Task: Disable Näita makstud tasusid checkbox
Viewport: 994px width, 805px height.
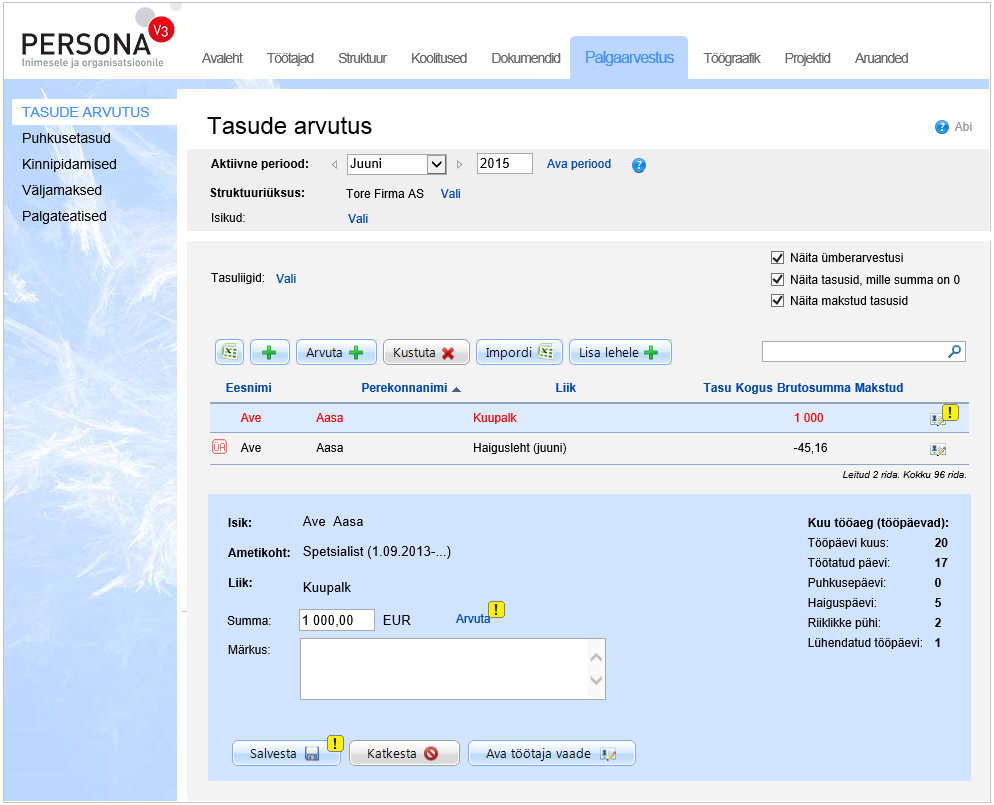Action: 778,301
